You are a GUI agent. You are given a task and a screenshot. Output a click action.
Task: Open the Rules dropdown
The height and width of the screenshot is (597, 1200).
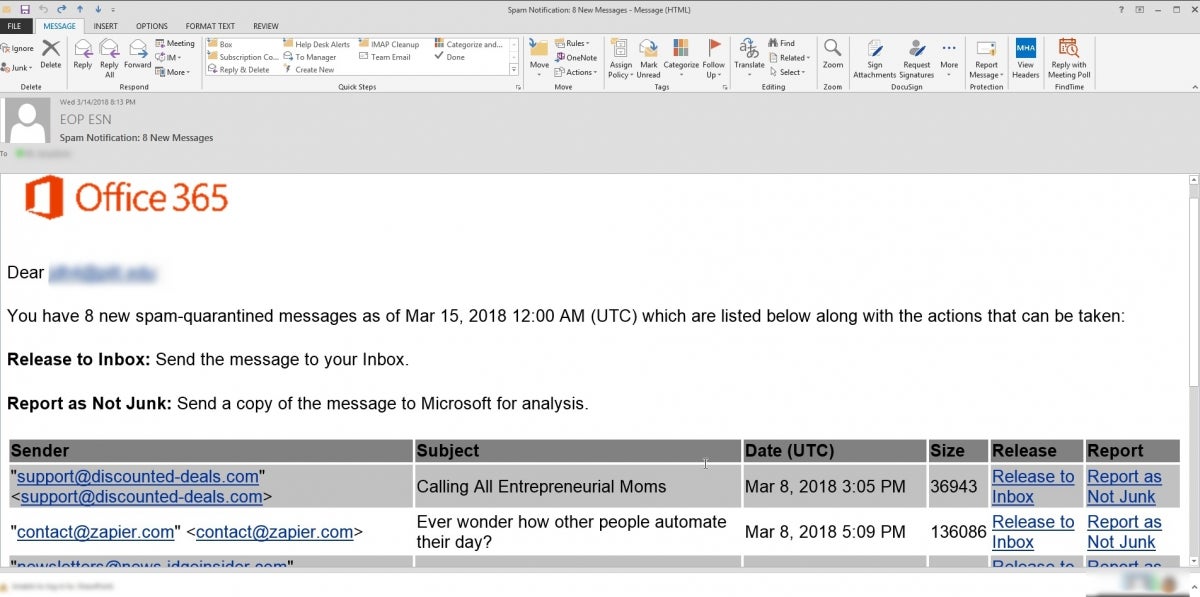tap(573, 44)
